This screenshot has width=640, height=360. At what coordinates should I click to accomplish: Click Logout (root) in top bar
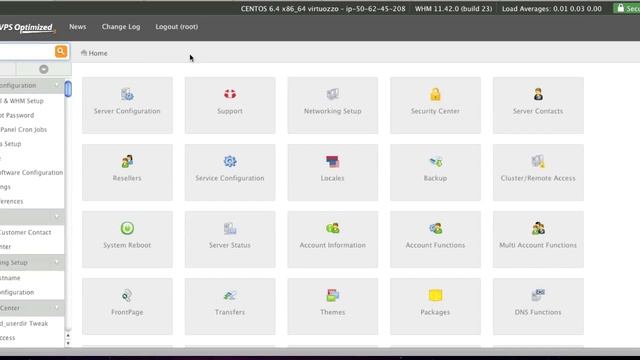point(177,27)
